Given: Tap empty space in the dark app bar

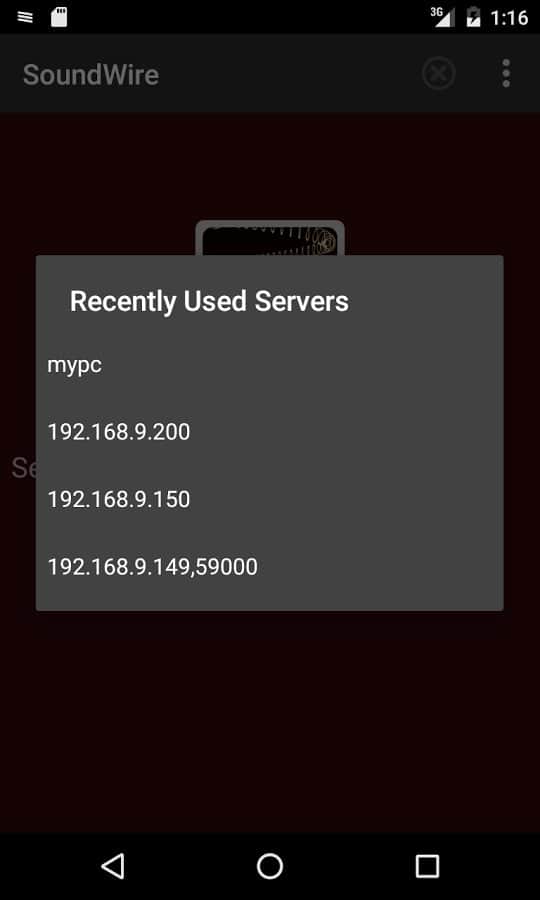Looking at the screenshot, I should point(287,74).
